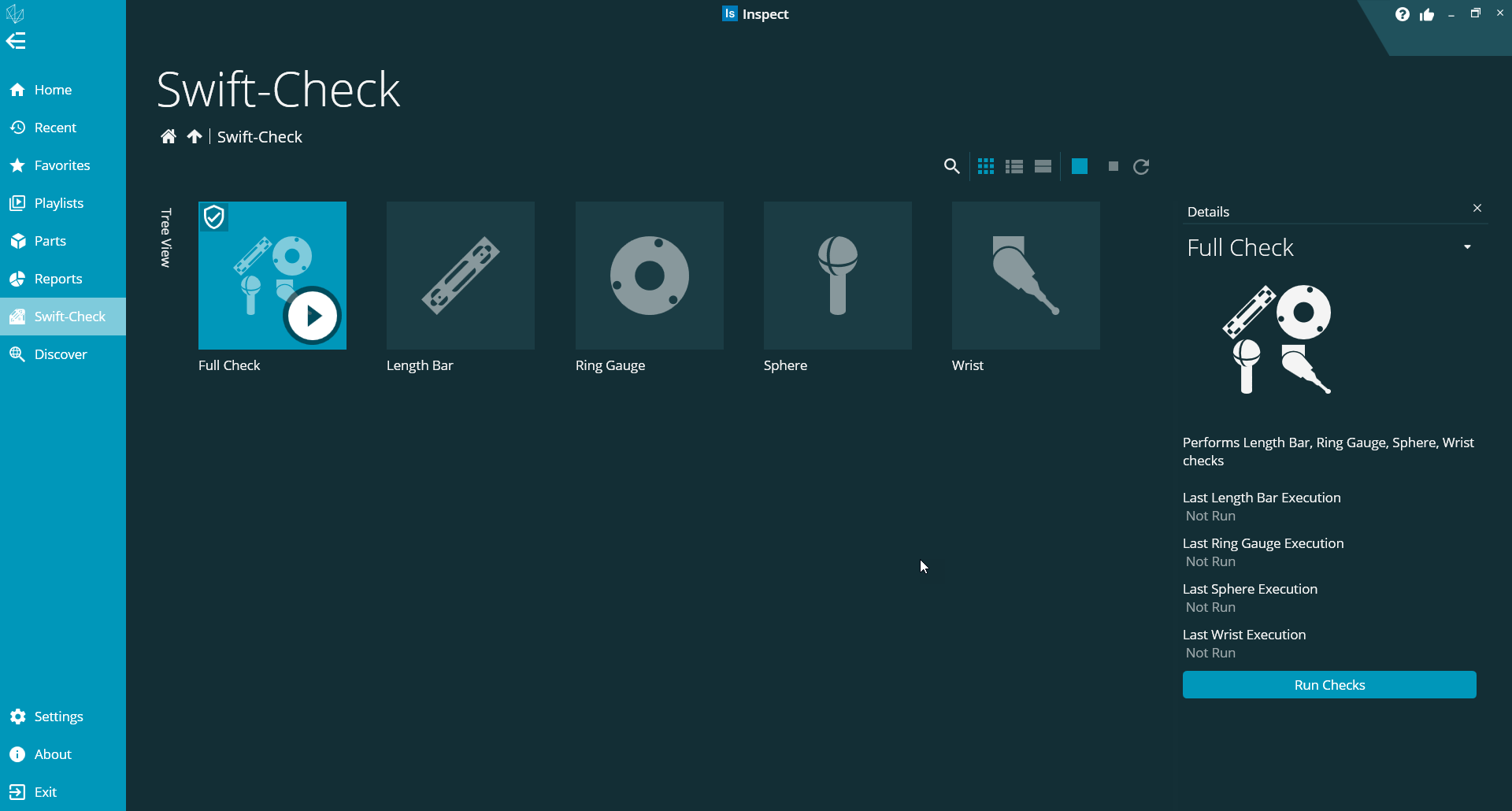Expand the Full Check details dropdown

pos(1467,247)
